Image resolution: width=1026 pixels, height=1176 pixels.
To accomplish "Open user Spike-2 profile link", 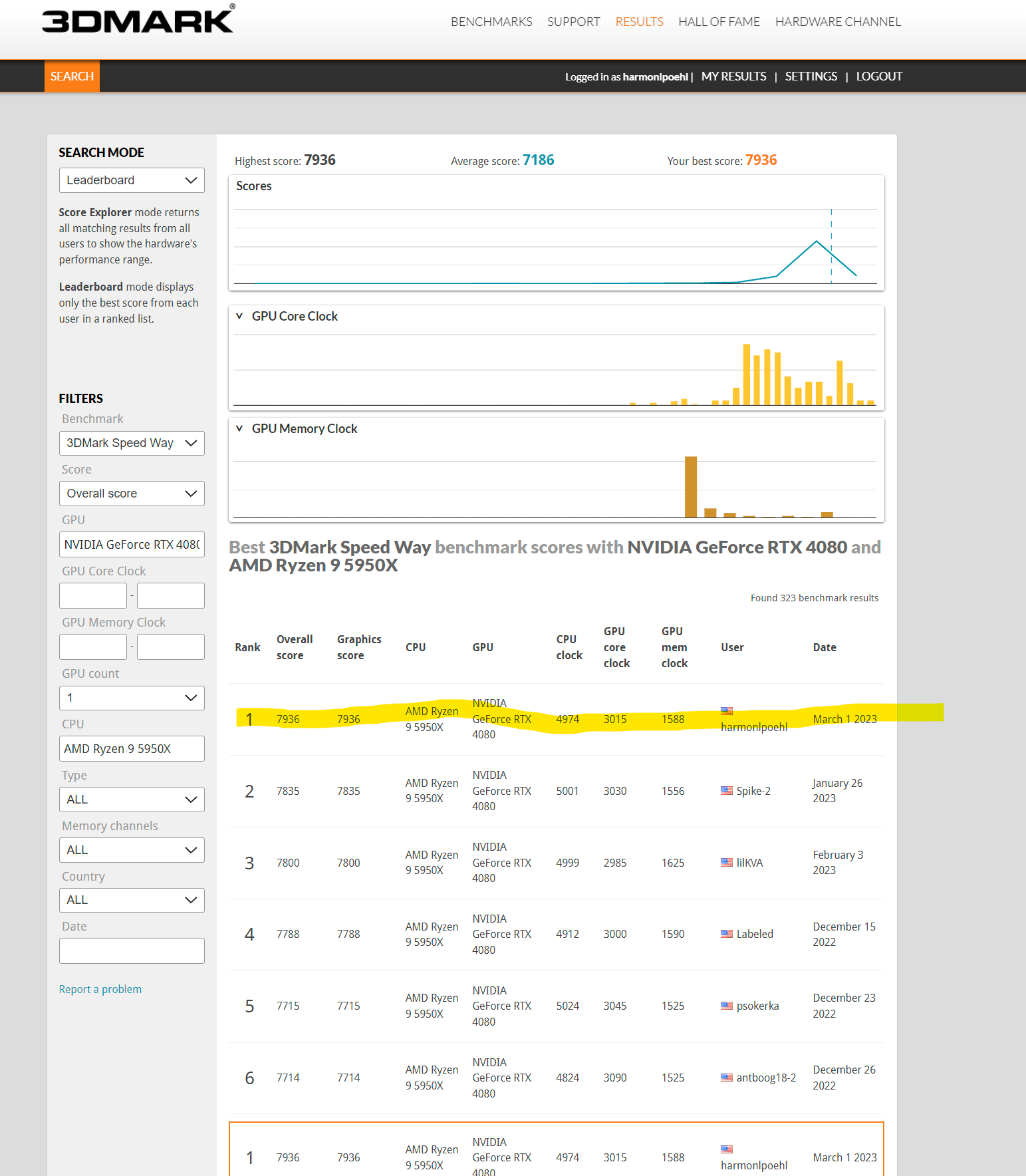I will [x=753, y=791].
